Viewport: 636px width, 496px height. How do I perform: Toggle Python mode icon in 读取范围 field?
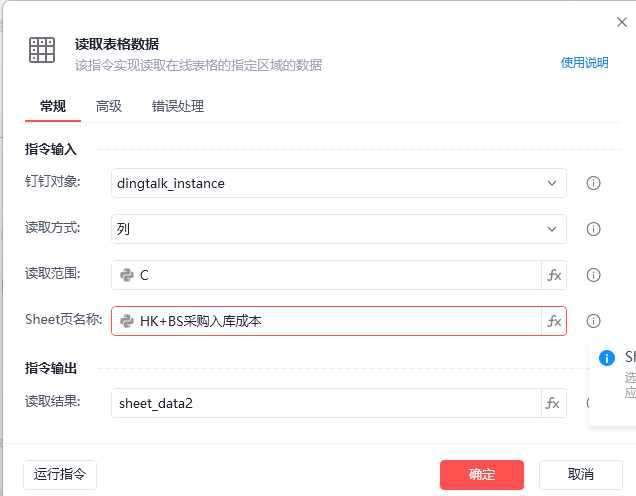point(127,275)
